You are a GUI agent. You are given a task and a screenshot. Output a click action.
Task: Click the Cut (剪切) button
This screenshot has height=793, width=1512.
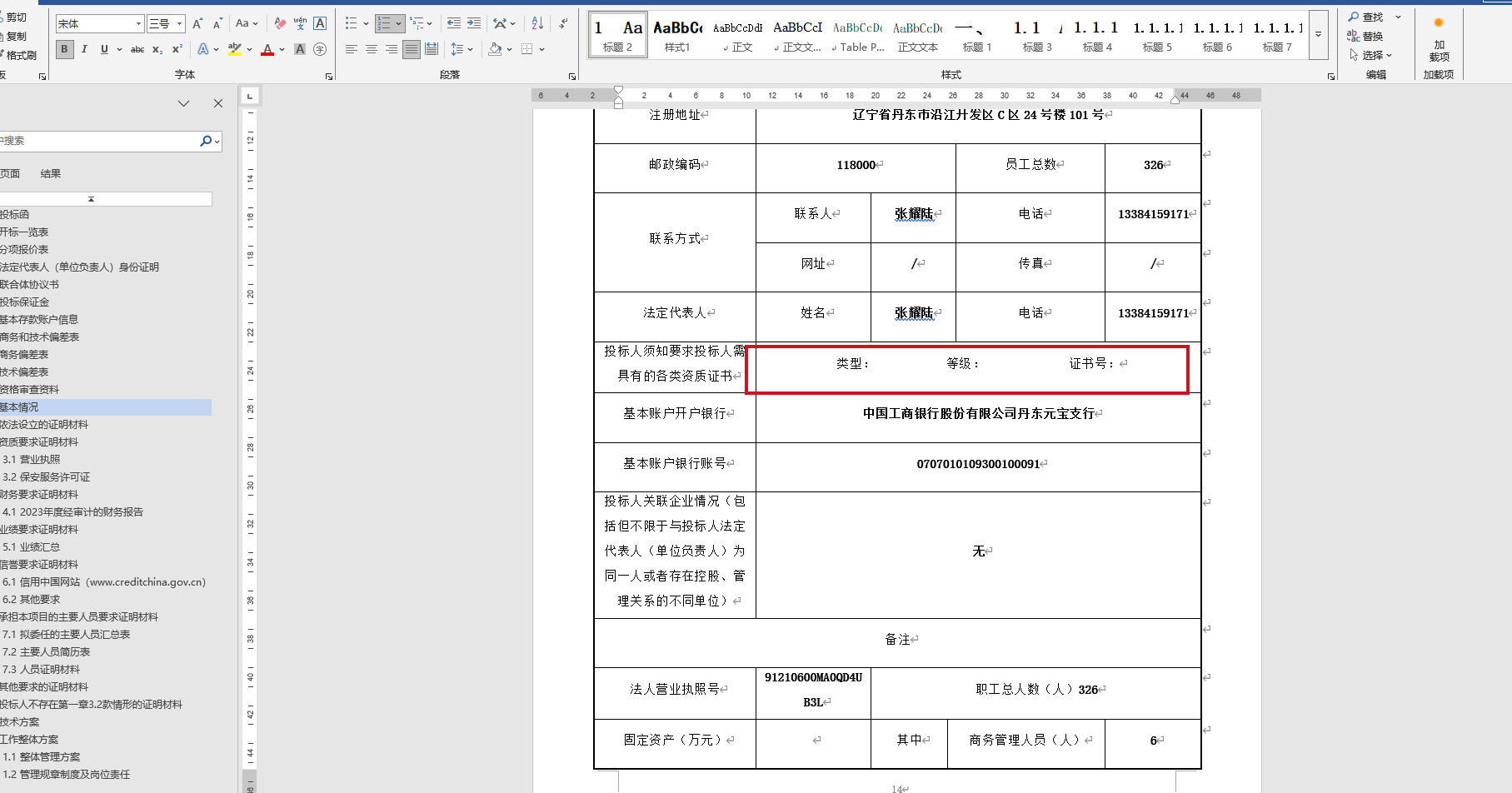[16, 17]
